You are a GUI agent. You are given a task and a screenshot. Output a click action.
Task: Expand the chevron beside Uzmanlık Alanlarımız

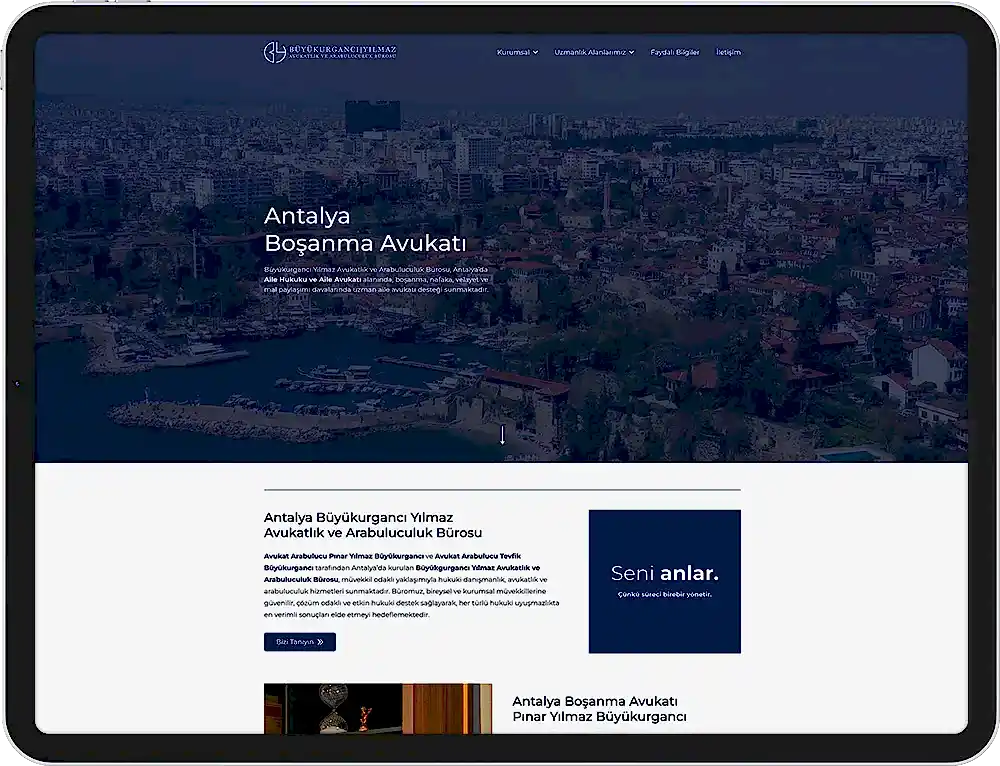pyautogui.click(x=631, y=52)
